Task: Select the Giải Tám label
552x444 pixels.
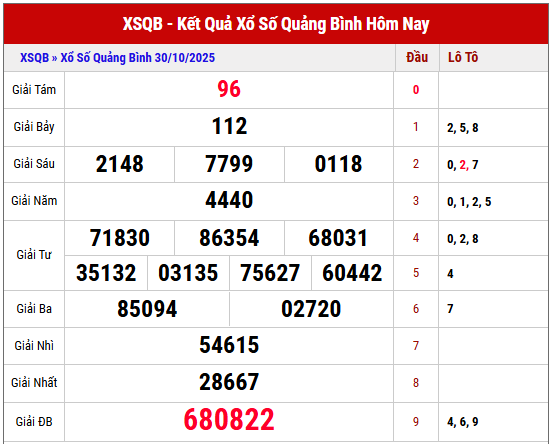Action: click(x=34, y=90)
